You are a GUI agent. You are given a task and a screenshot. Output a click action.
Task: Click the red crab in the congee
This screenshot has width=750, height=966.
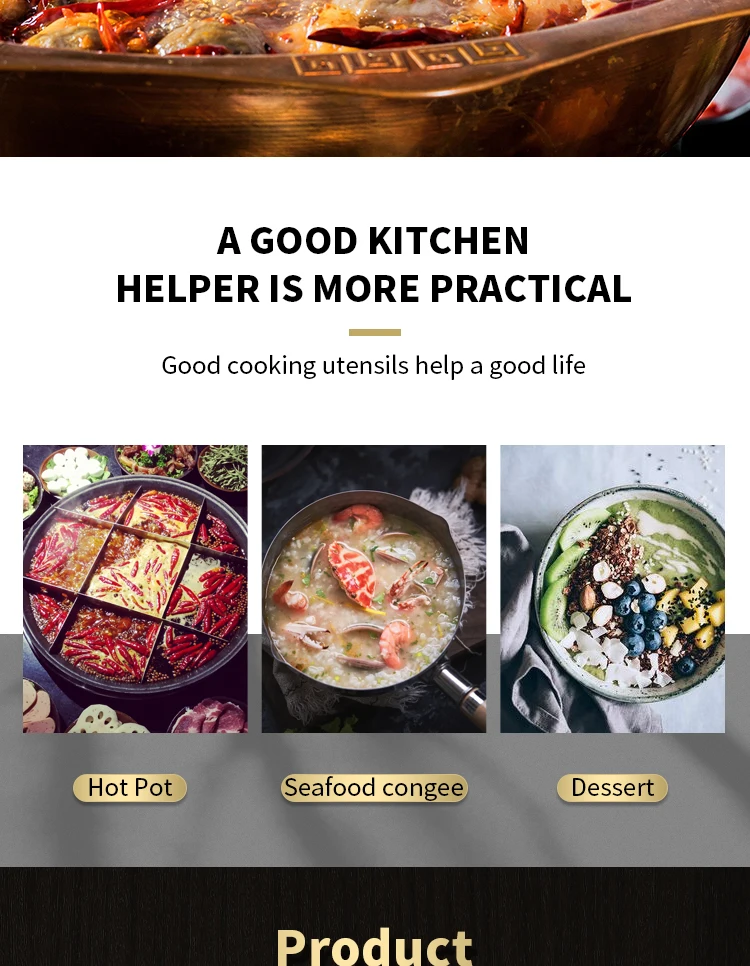pyautogui.click(x=352, y=572)
